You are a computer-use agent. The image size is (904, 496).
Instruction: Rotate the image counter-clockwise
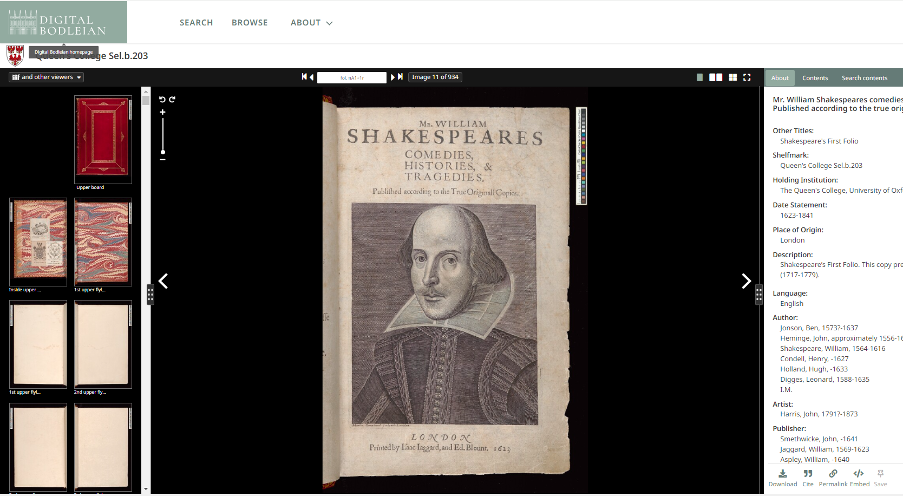(162, 99)
